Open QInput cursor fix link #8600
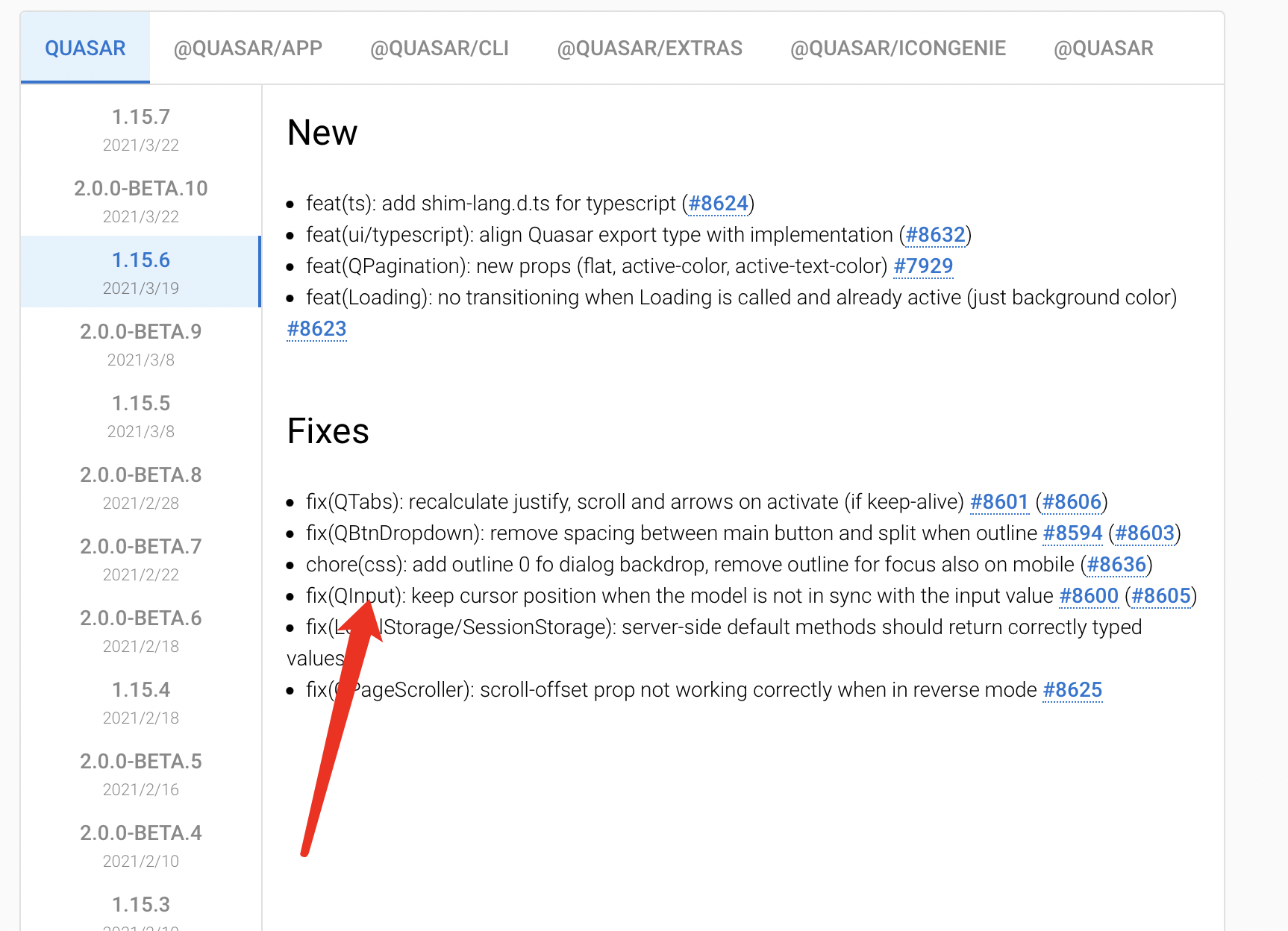Image resolution: width=1288 pixels, height=931 pixels. (x=1089, y=595)
